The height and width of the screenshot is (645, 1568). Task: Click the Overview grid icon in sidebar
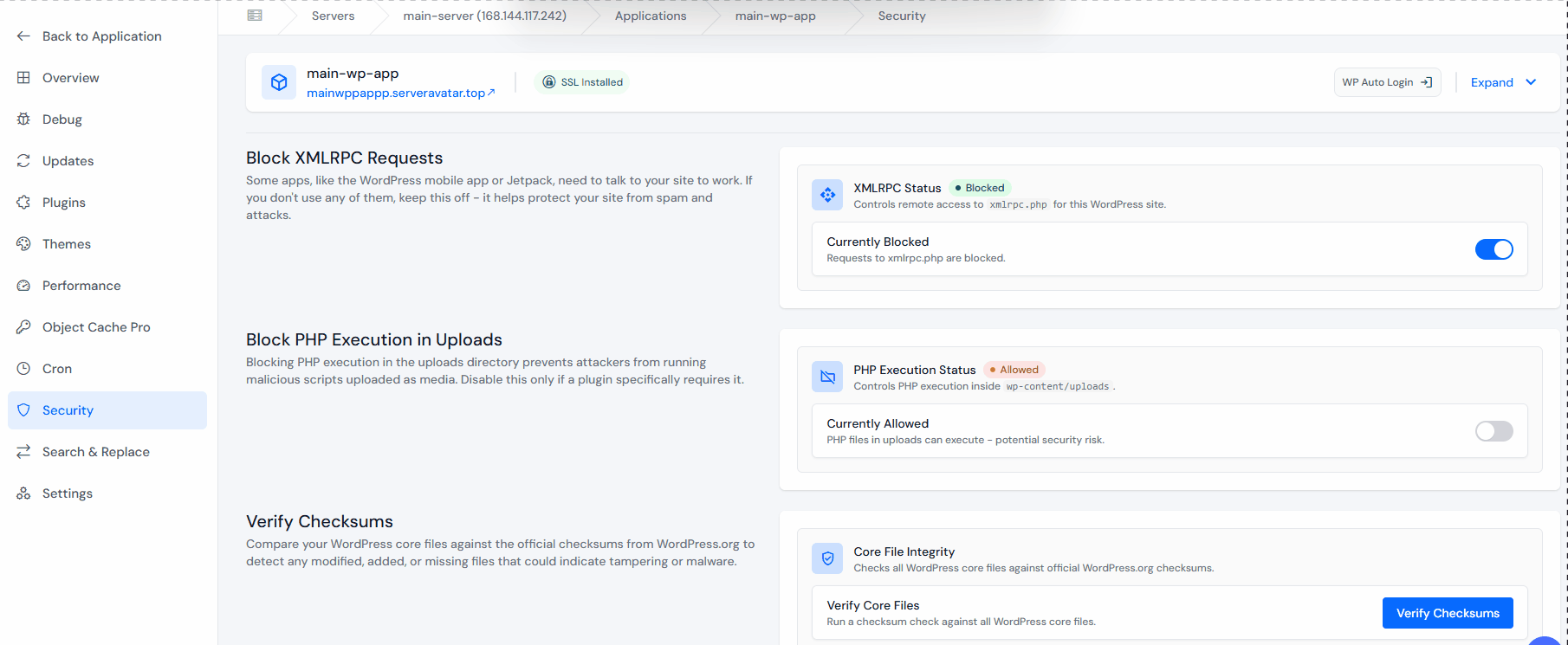coord(23,78)
